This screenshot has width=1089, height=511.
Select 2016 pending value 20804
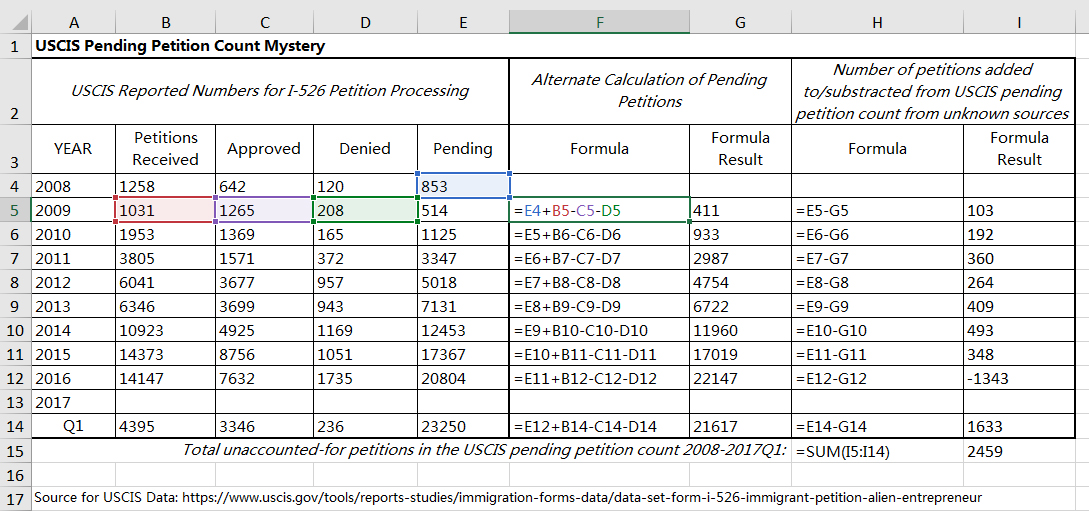pyautogui.click(x=463, y=378)
